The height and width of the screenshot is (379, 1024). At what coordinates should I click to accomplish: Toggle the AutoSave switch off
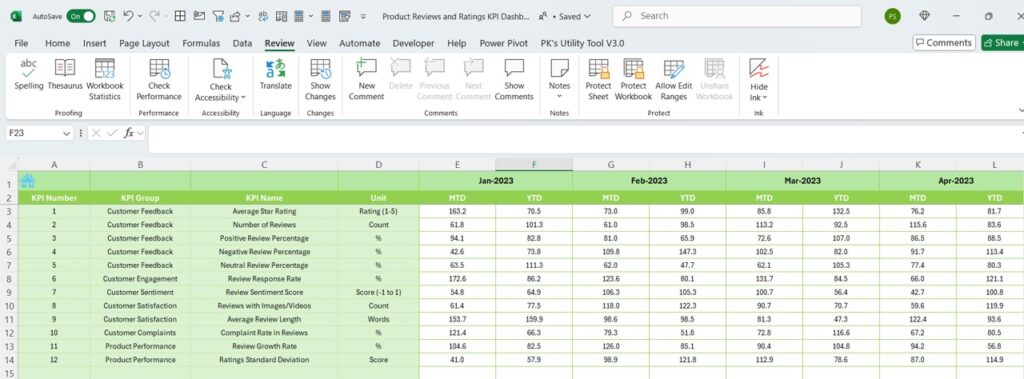tap(81, 16)
